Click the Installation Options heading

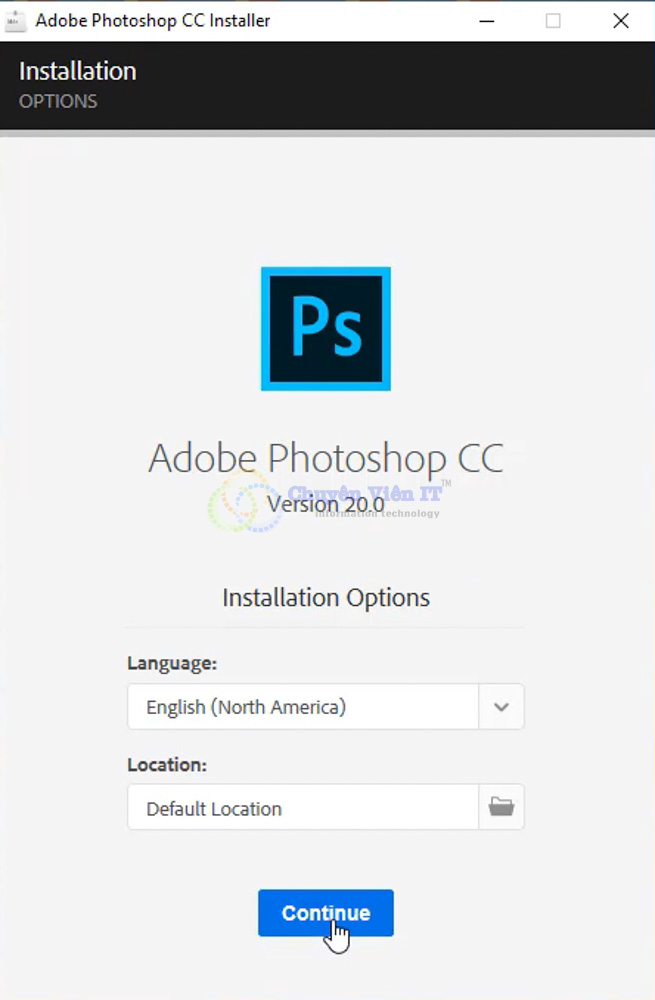(x=326, y=598)
